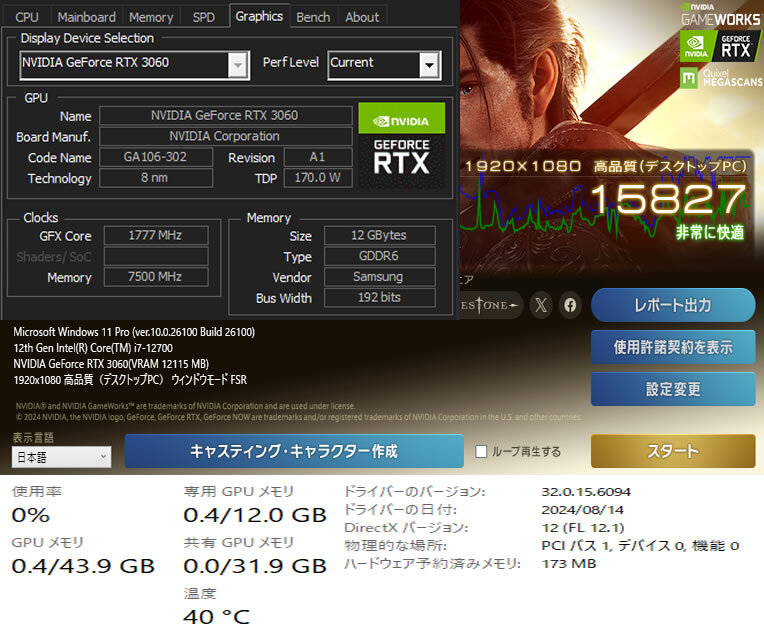
Task: Click the memory Size 12 GBytes value
Action: click(380, 235)
